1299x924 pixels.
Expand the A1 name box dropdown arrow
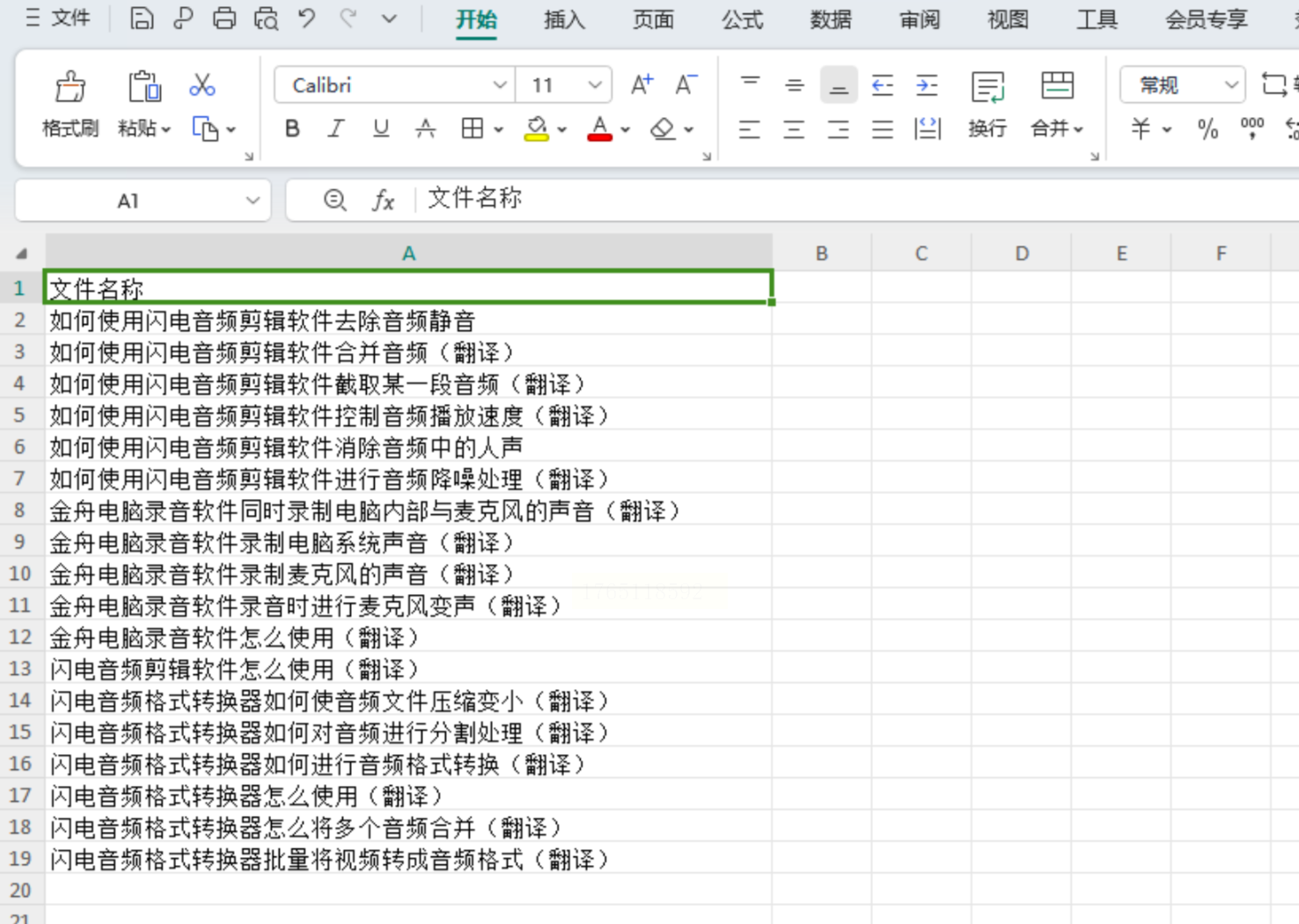253,201
